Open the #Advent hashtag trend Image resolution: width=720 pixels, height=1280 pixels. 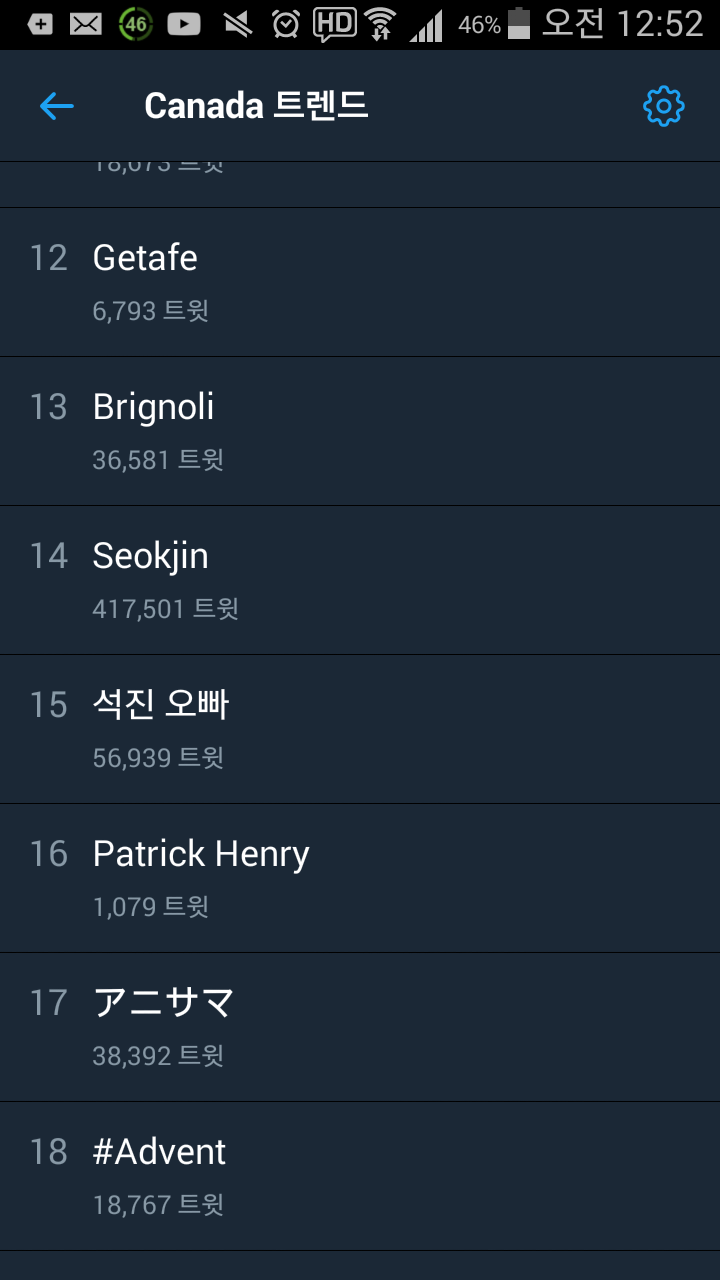click(x=158, y=1151)
